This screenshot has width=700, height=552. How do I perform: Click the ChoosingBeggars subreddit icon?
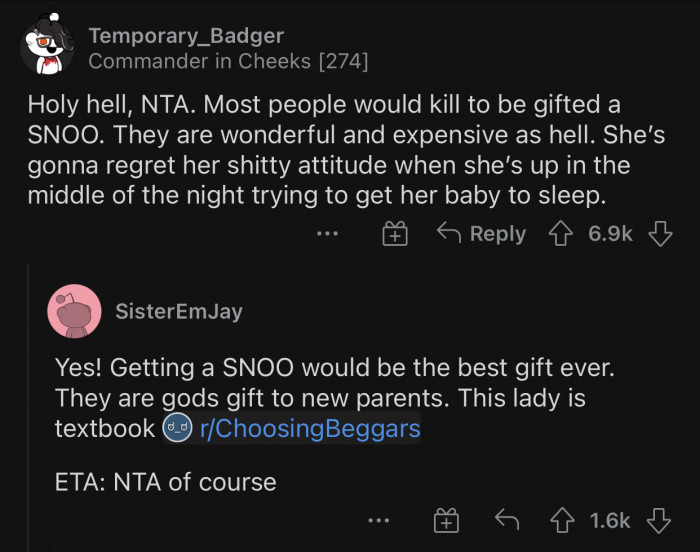pyautogui.click(x=174, y=429)
